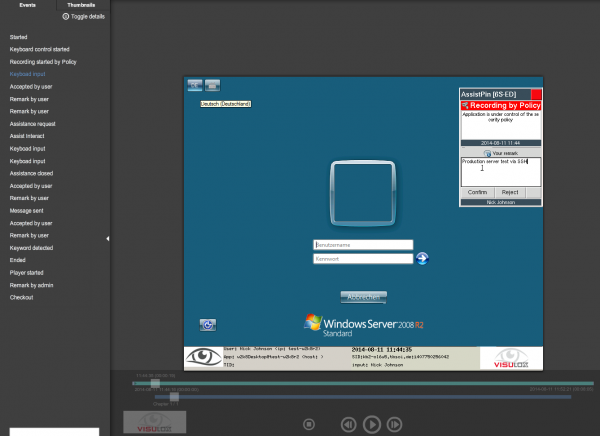The width and height of the screenshot is (600, 436).
Task: Select Recording started by Policy event
Action: 43,62
